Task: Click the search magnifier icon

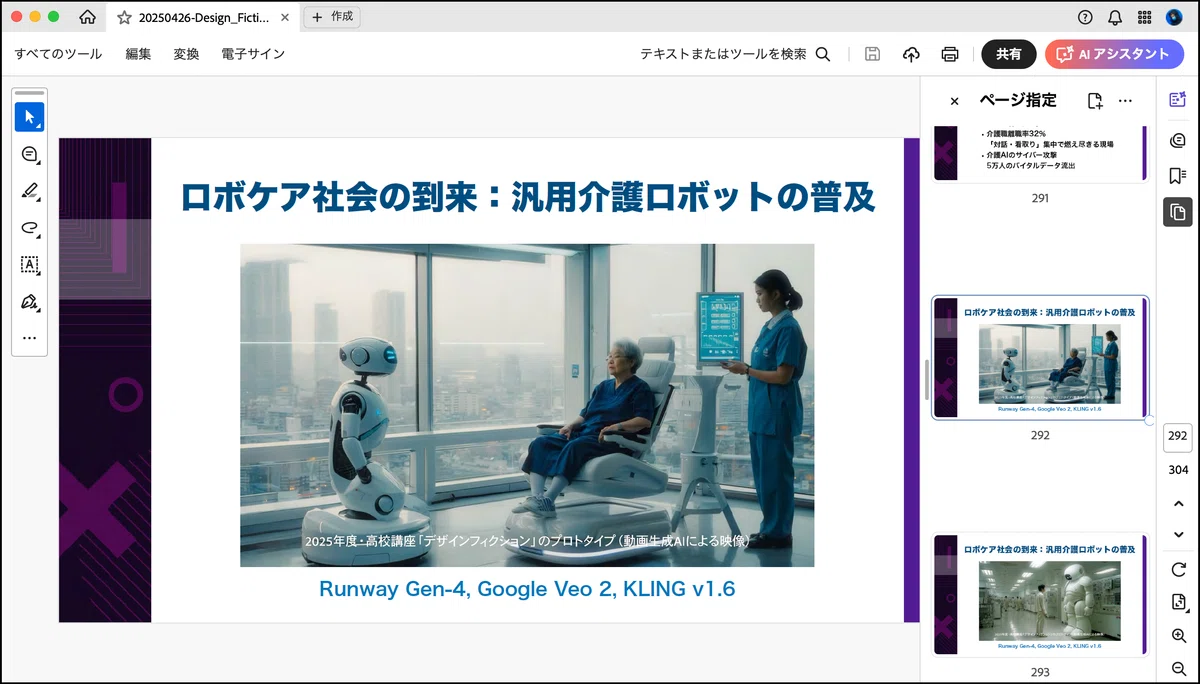Action: pos(823,54)
